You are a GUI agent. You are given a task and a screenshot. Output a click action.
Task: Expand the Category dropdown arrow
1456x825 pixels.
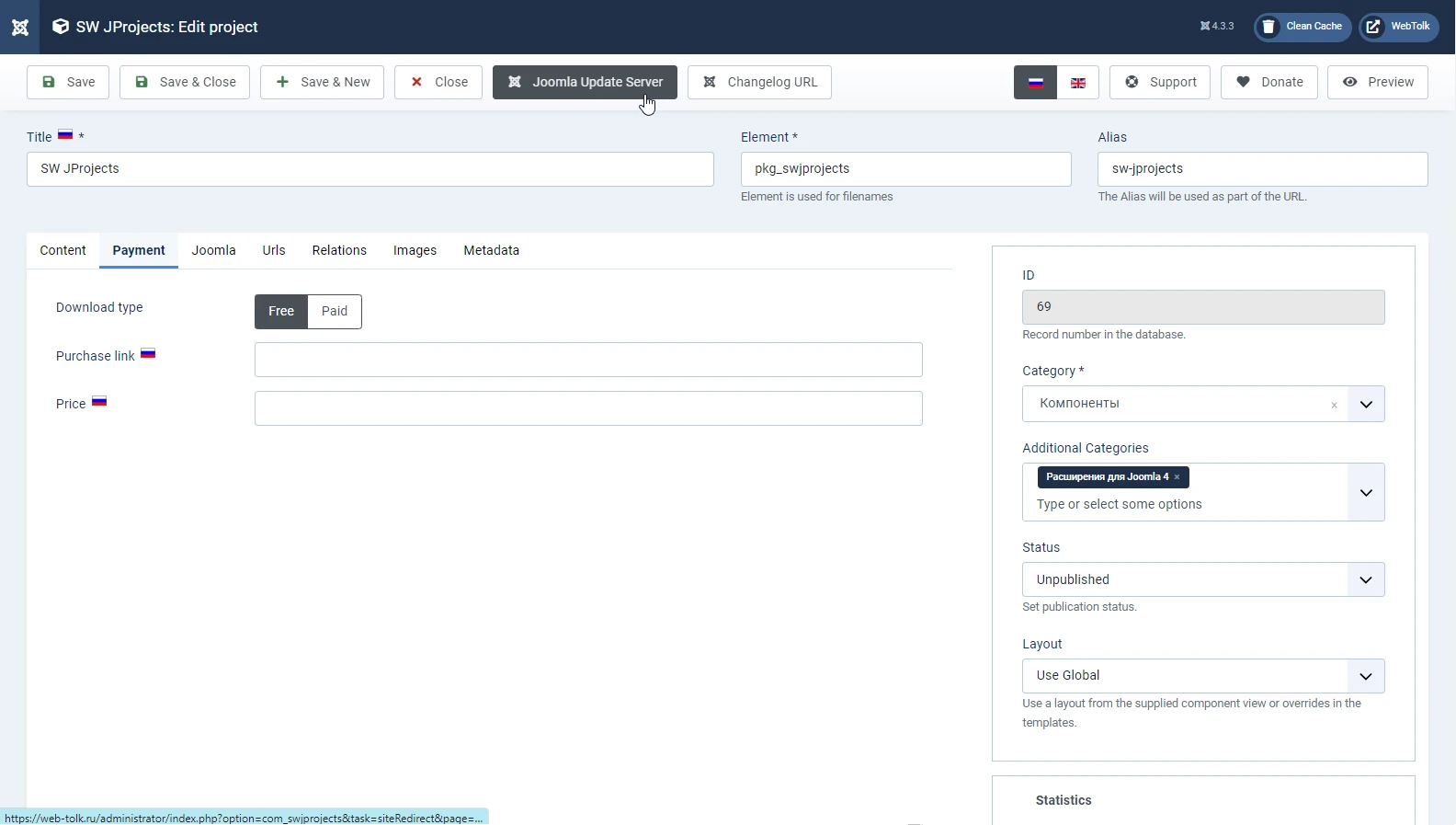[1366, 405]
